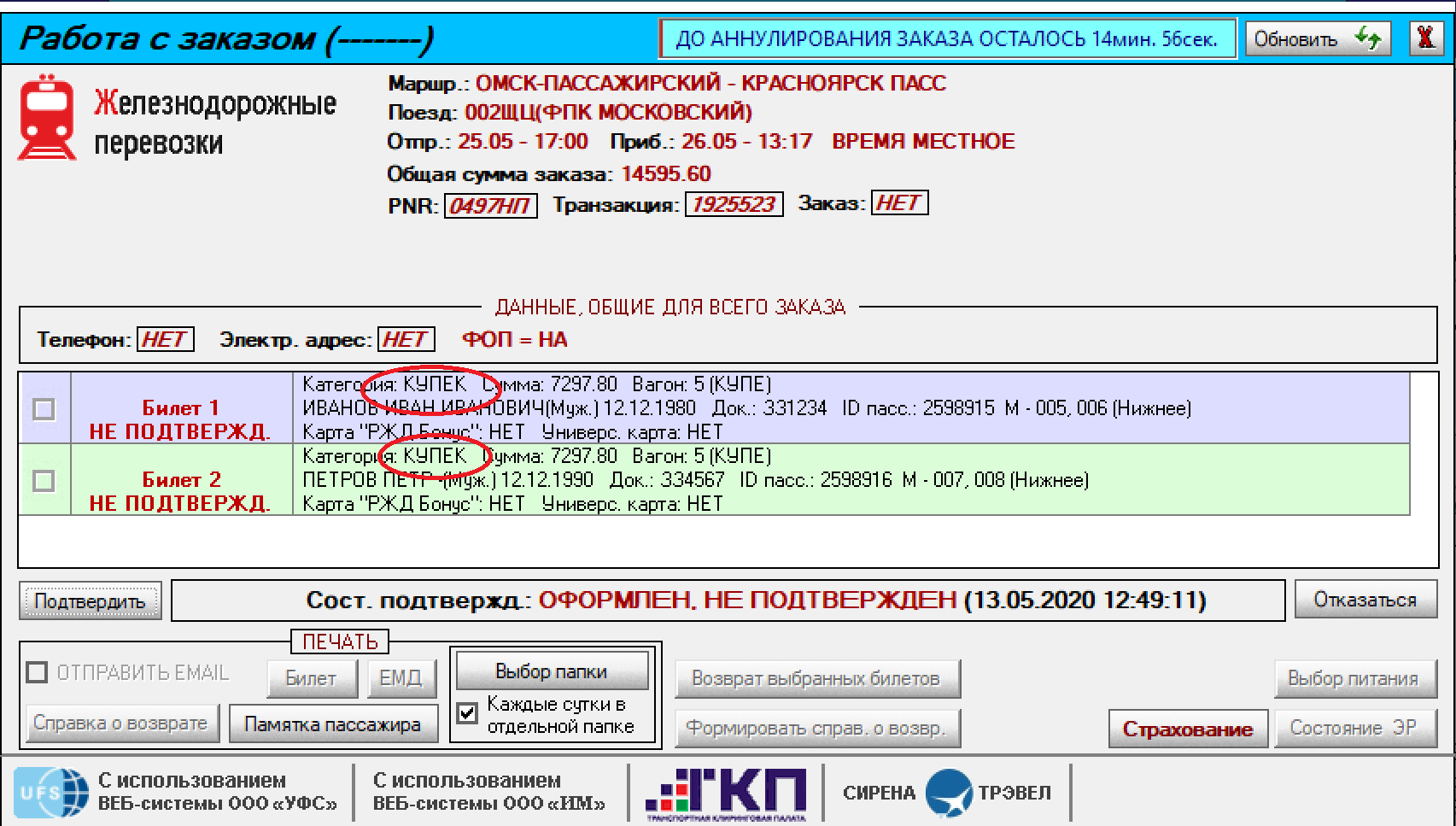Open Страхование
The width and height of the screenshot is (1456, 826).
point(1188,729)
